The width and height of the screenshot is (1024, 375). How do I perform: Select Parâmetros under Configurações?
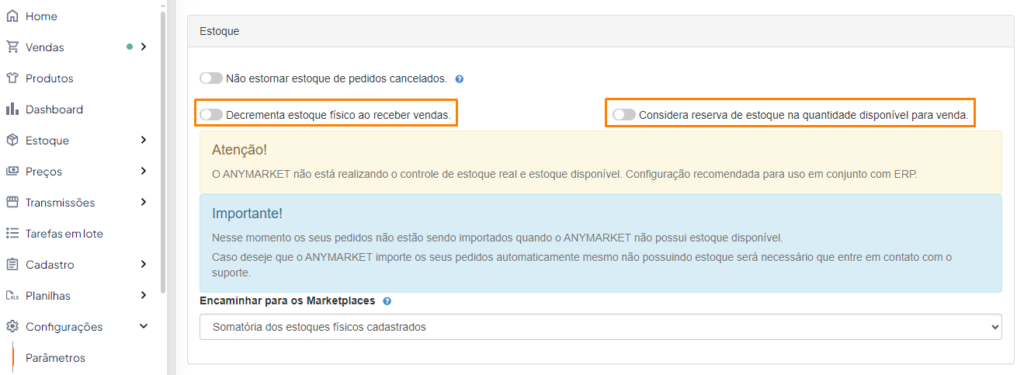(x=56, y=358)
